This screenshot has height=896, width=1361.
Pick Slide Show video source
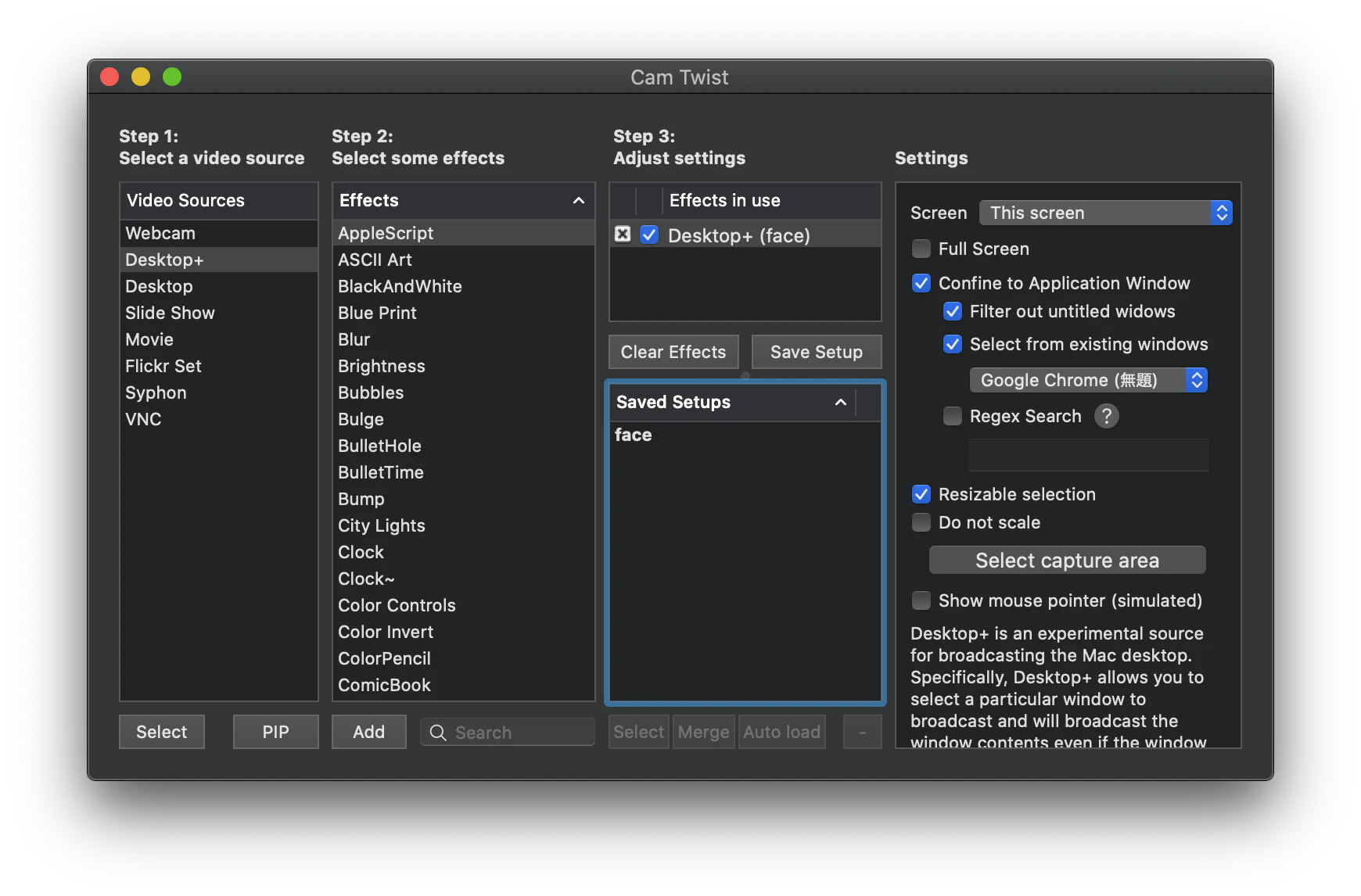point(219,313)
